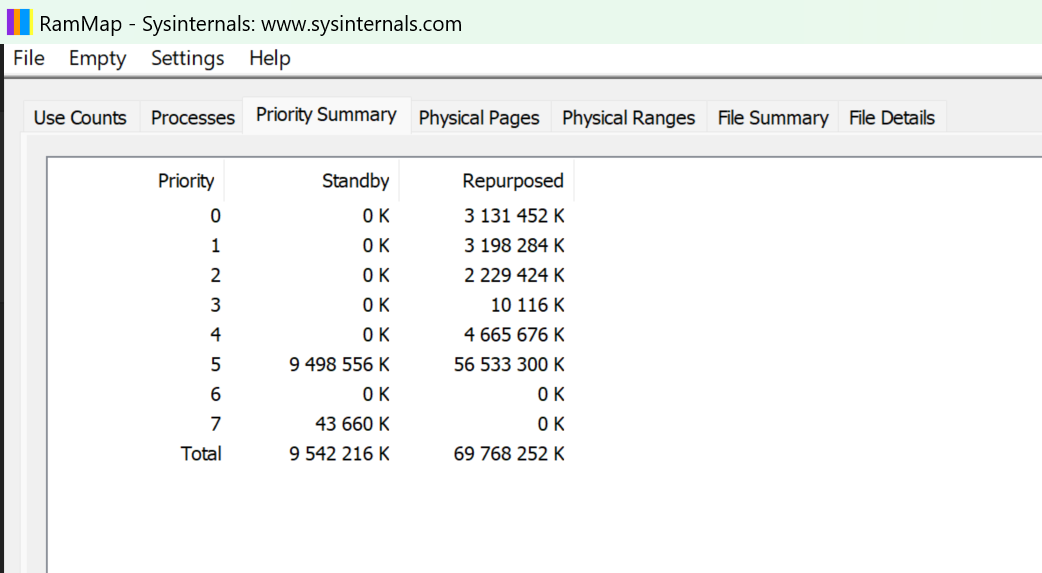Click repurposed value 56 533 300 K
The width and height of the screenshot is (1042, 573).
click(x=509, y=365)
